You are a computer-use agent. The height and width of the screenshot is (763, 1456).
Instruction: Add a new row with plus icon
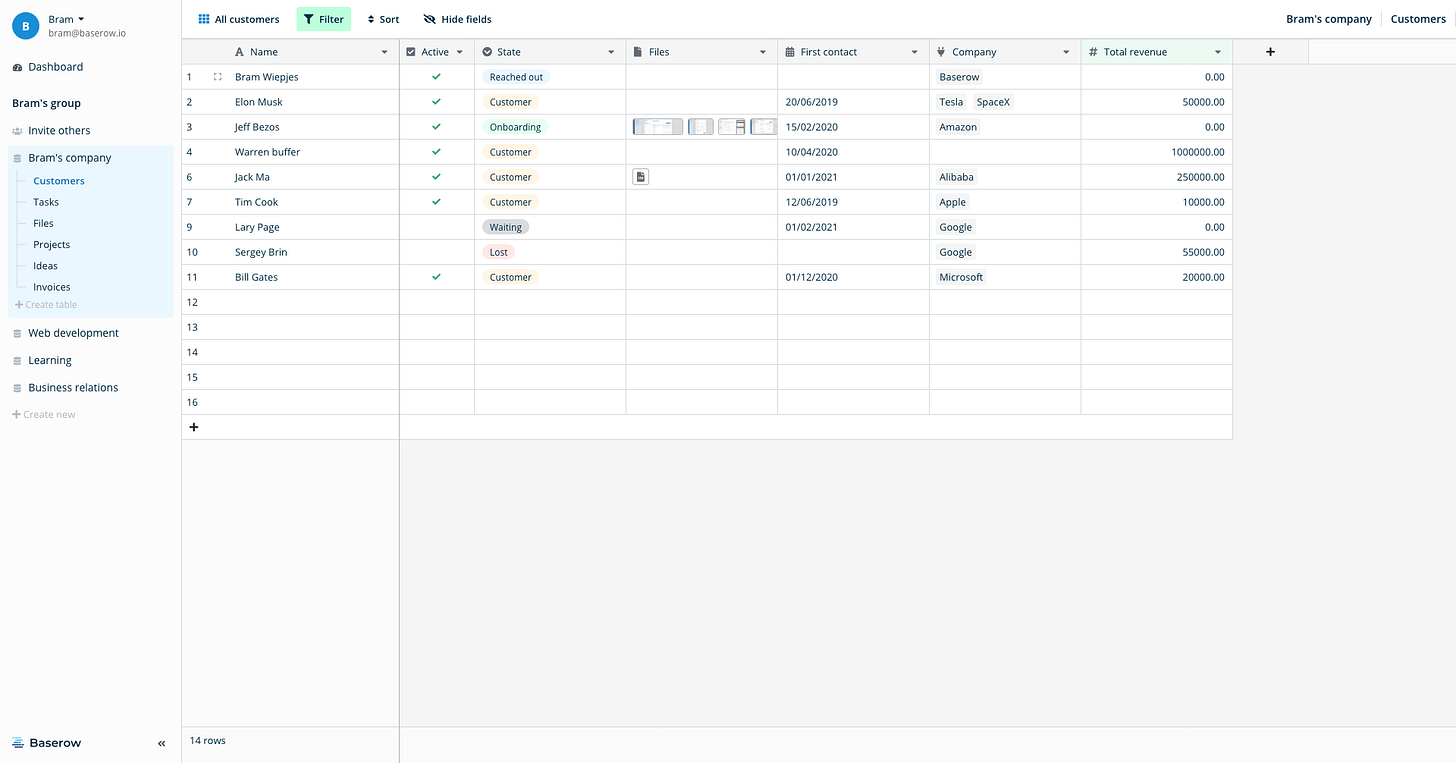(x=194, y=427)
